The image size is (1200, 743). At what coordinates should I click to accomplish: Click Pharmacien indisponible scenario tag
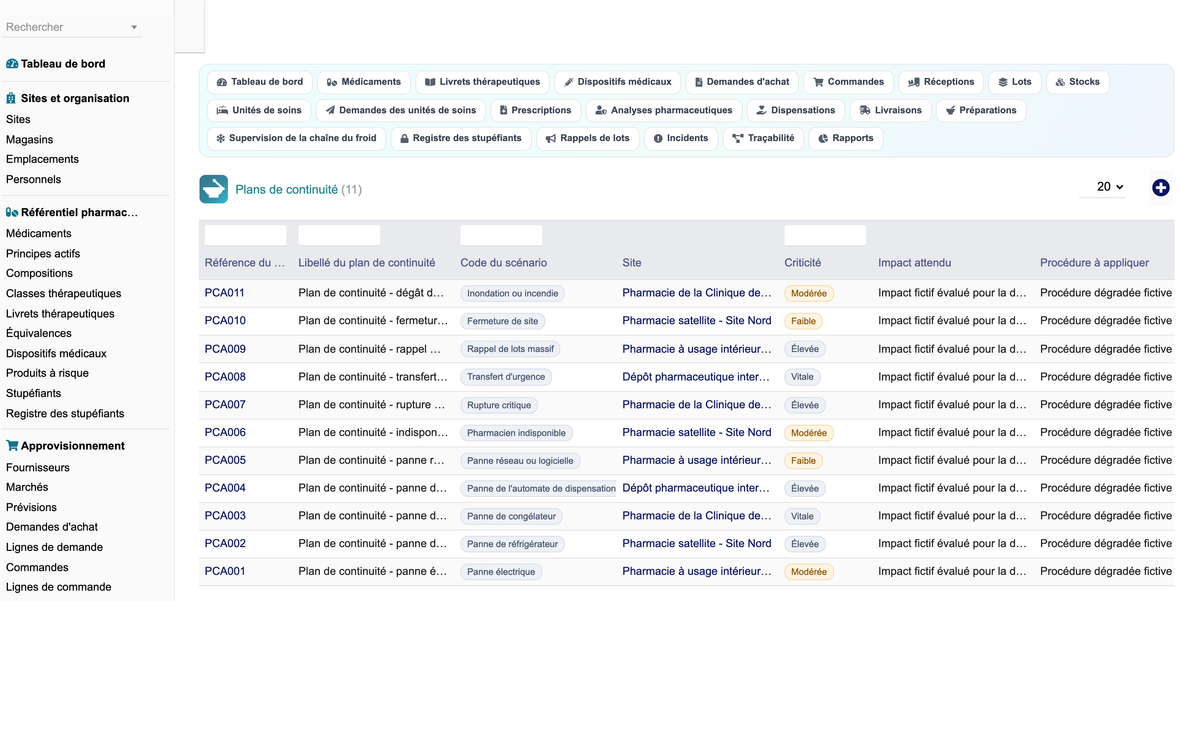click(x=517, y=433)
